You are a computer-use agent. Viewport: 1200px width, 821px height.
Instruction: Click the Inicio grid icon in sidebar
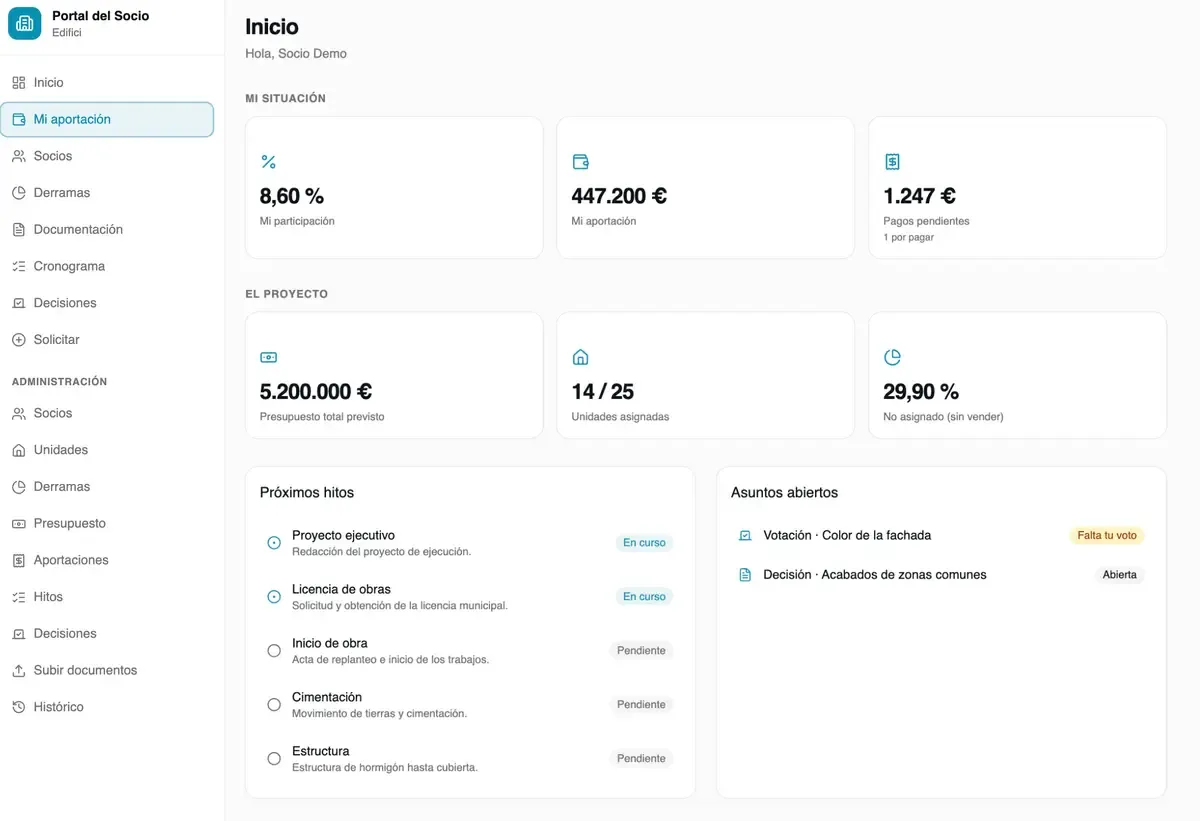click(x=19, y=83)
